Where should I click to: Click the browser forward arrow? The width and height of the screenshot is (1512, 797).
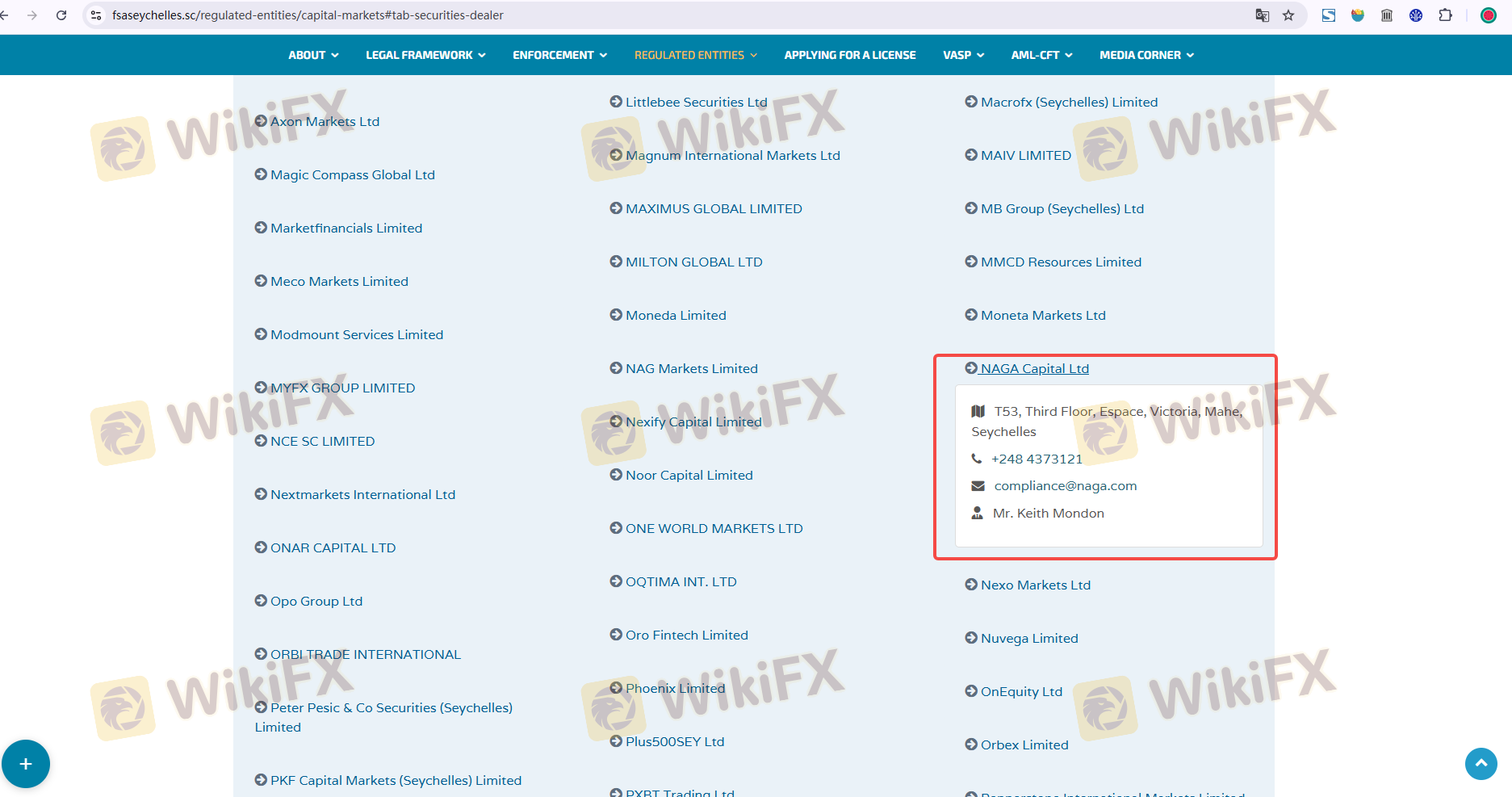click(32, 15)
